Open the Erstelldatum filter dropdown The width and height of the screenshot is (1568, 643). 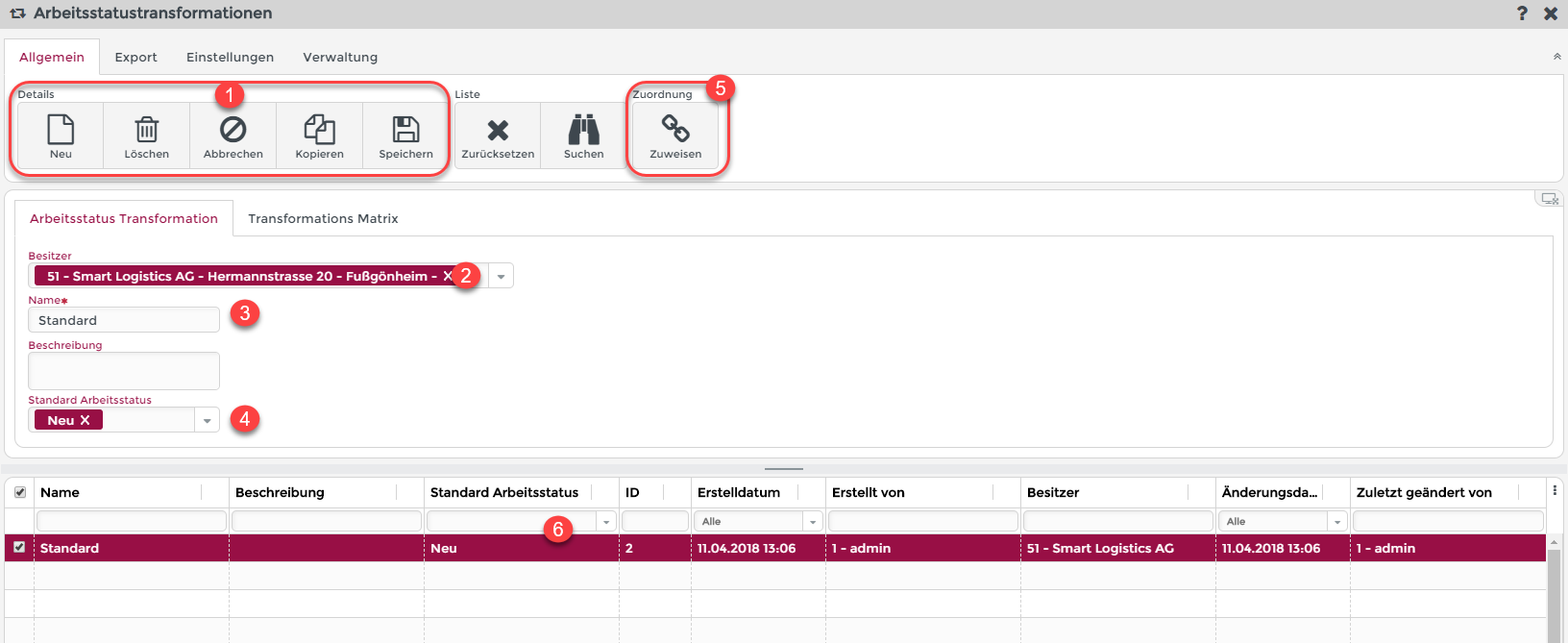[813, 522]
